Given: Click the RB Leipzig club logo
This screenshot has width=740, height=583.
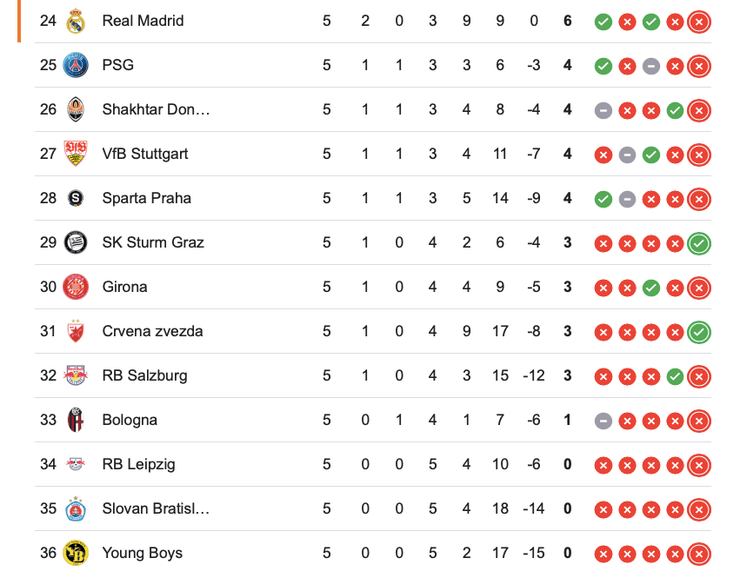Looking at the screenshot, I should click(76, 464).
